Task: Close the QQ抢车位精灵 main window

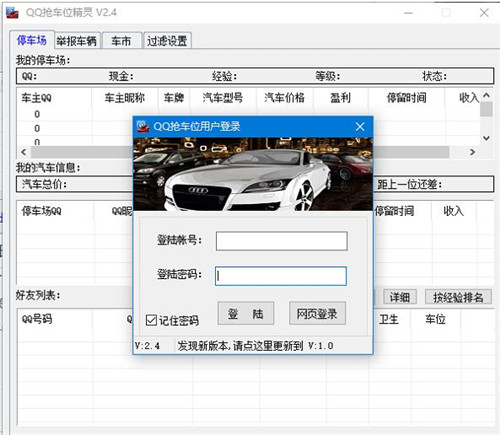Action: (x=484, y=13)
